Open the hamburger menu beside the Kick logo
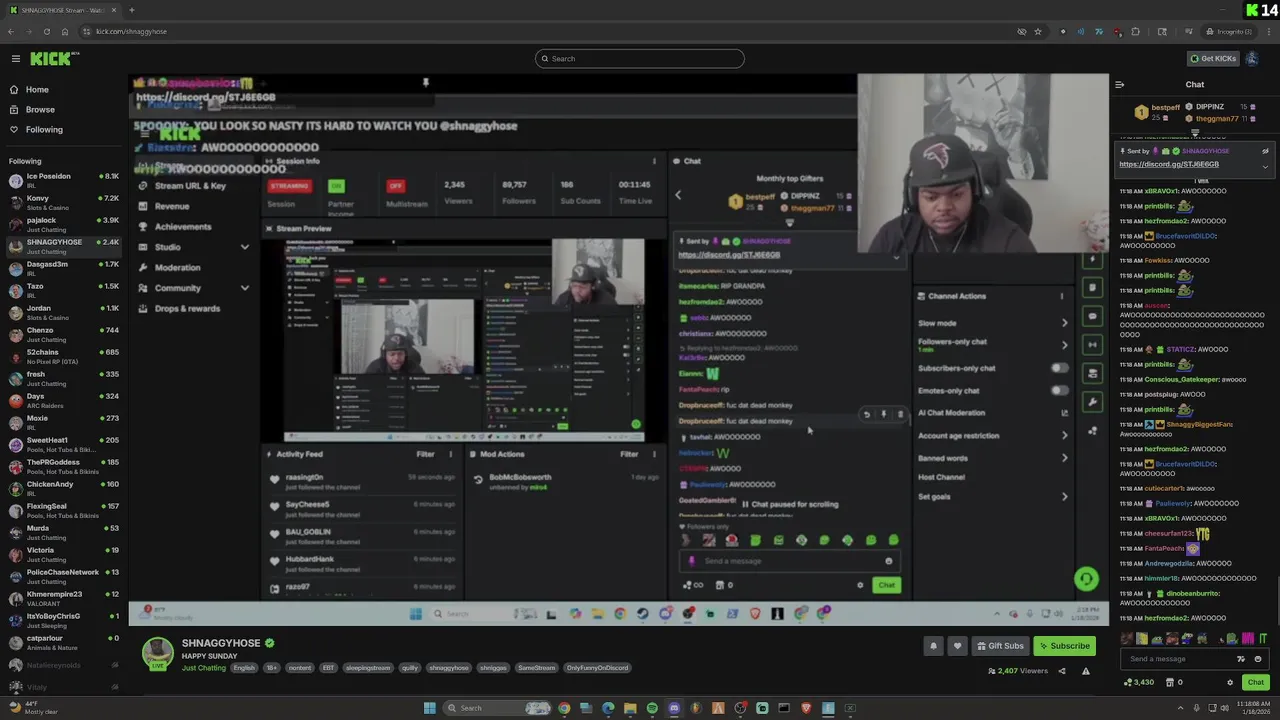This screenshot has width=1280, height=720. click(15, 59)
